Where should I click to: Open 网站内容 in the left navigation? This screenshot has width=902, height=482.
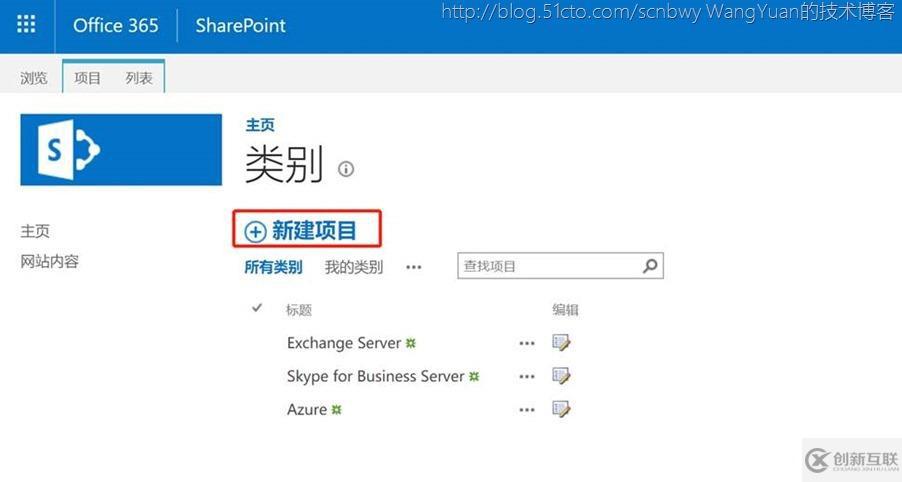tap(49, 262)
